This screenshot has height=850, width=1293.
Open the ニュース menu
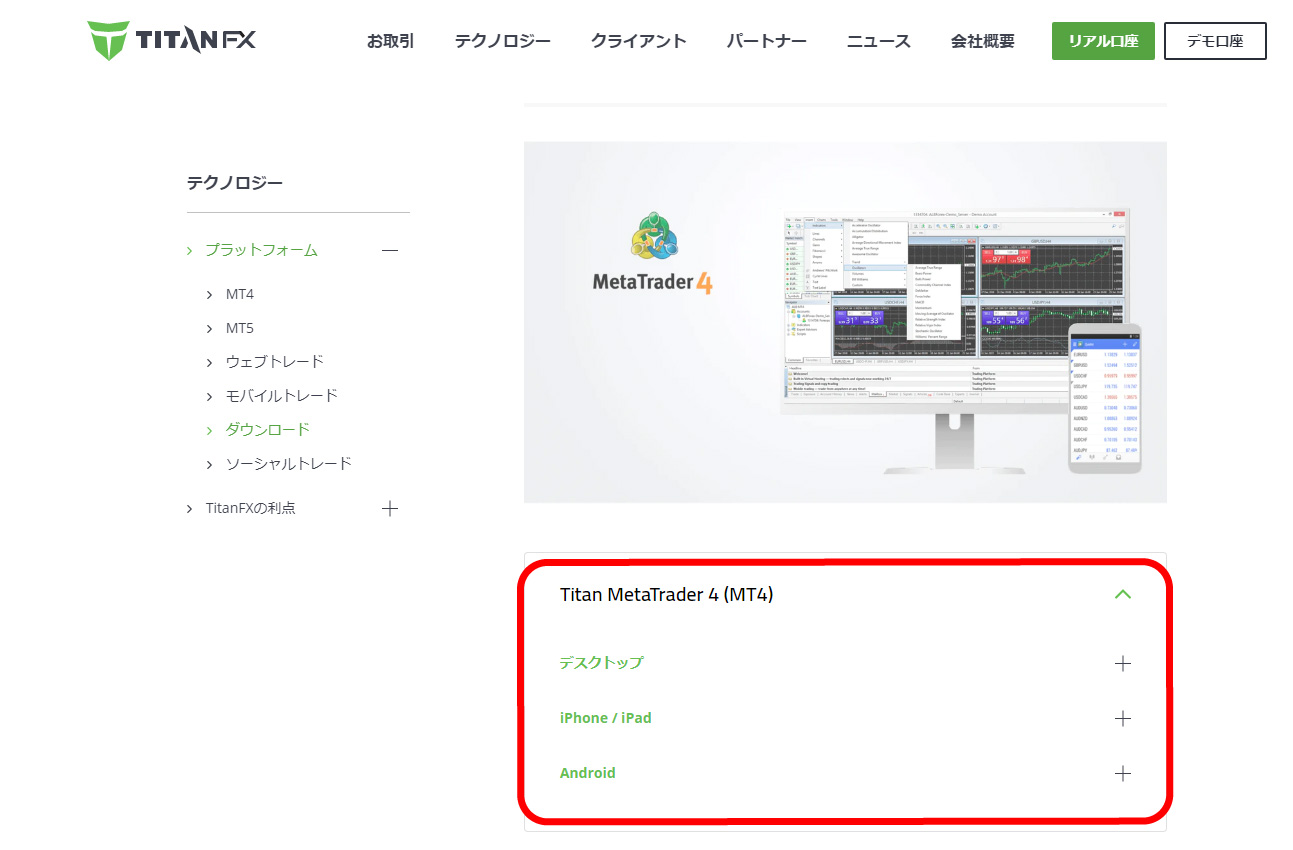(x=878, y=41)
